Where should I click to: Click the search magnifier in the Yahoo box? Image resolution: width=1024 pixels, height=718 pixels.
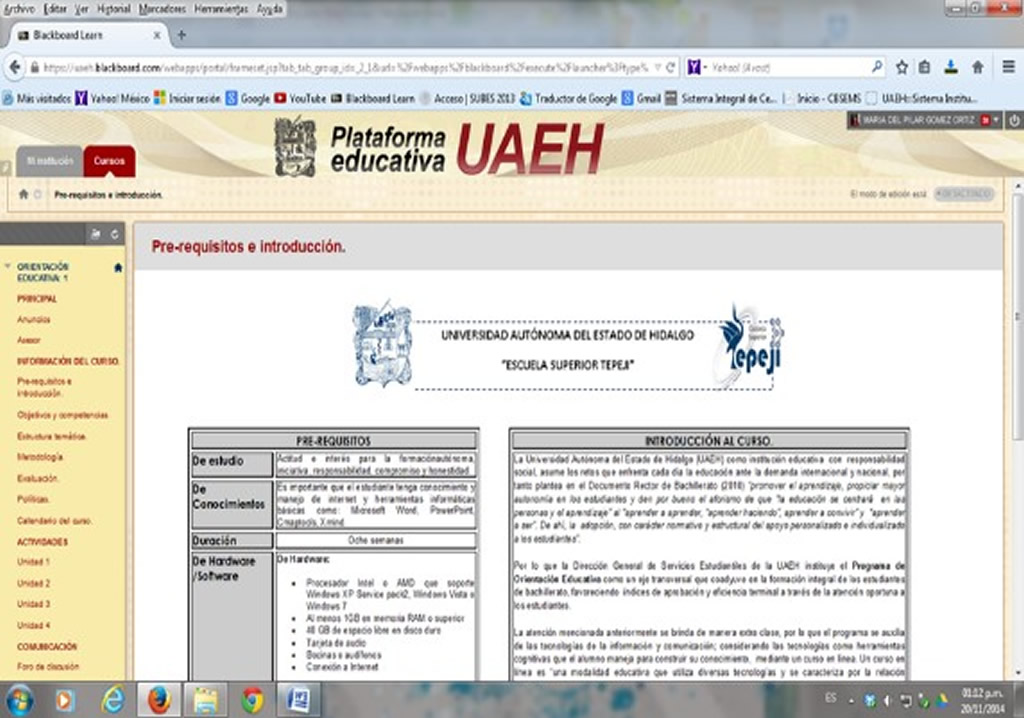point(876,67)
